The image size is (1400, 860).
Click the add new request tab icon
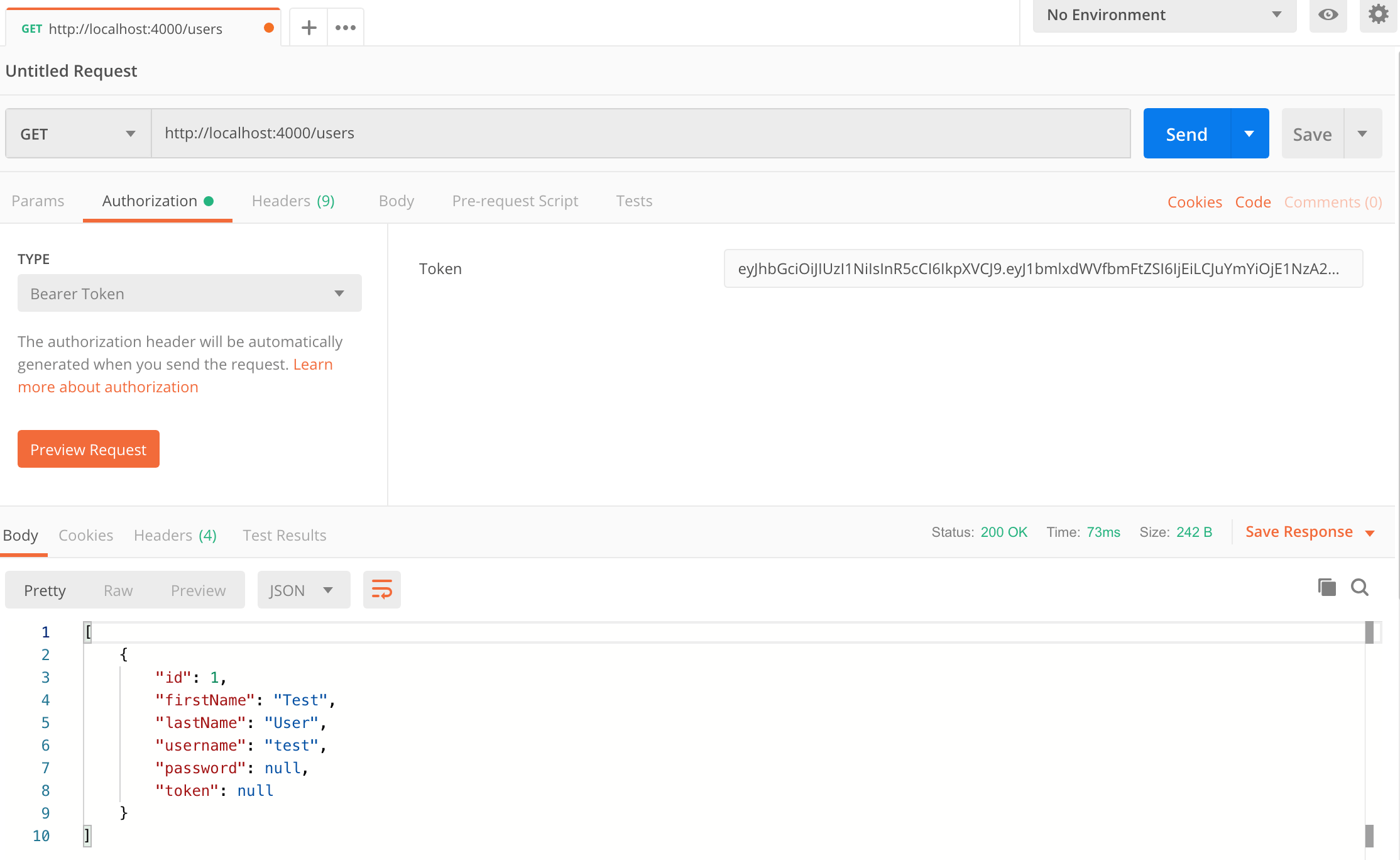(x=309, y=27)
